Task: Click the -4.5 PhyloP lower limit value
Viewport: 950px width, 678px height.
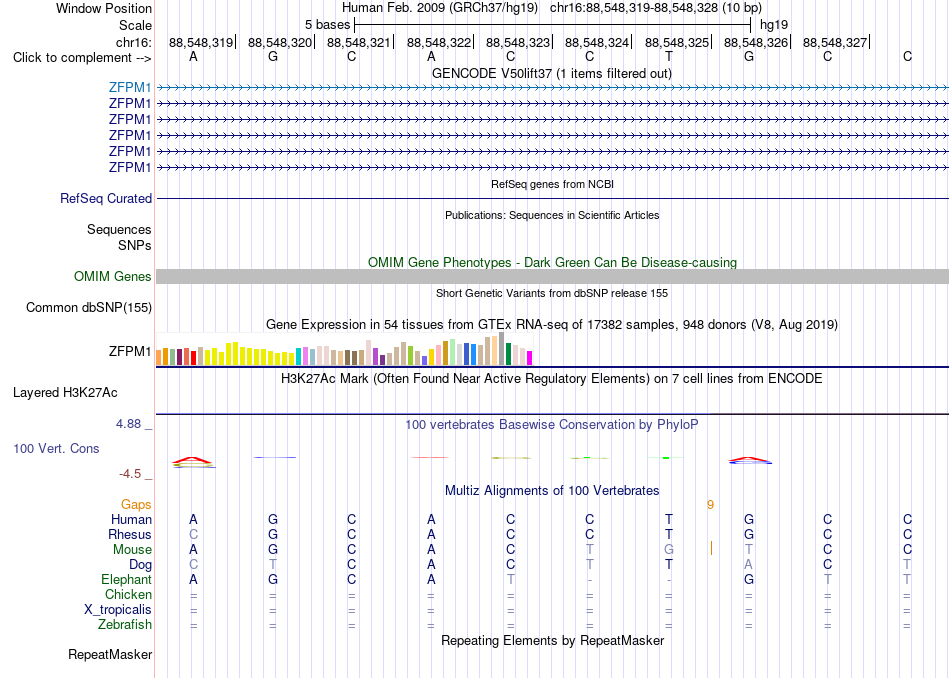Action: point(130,474)
